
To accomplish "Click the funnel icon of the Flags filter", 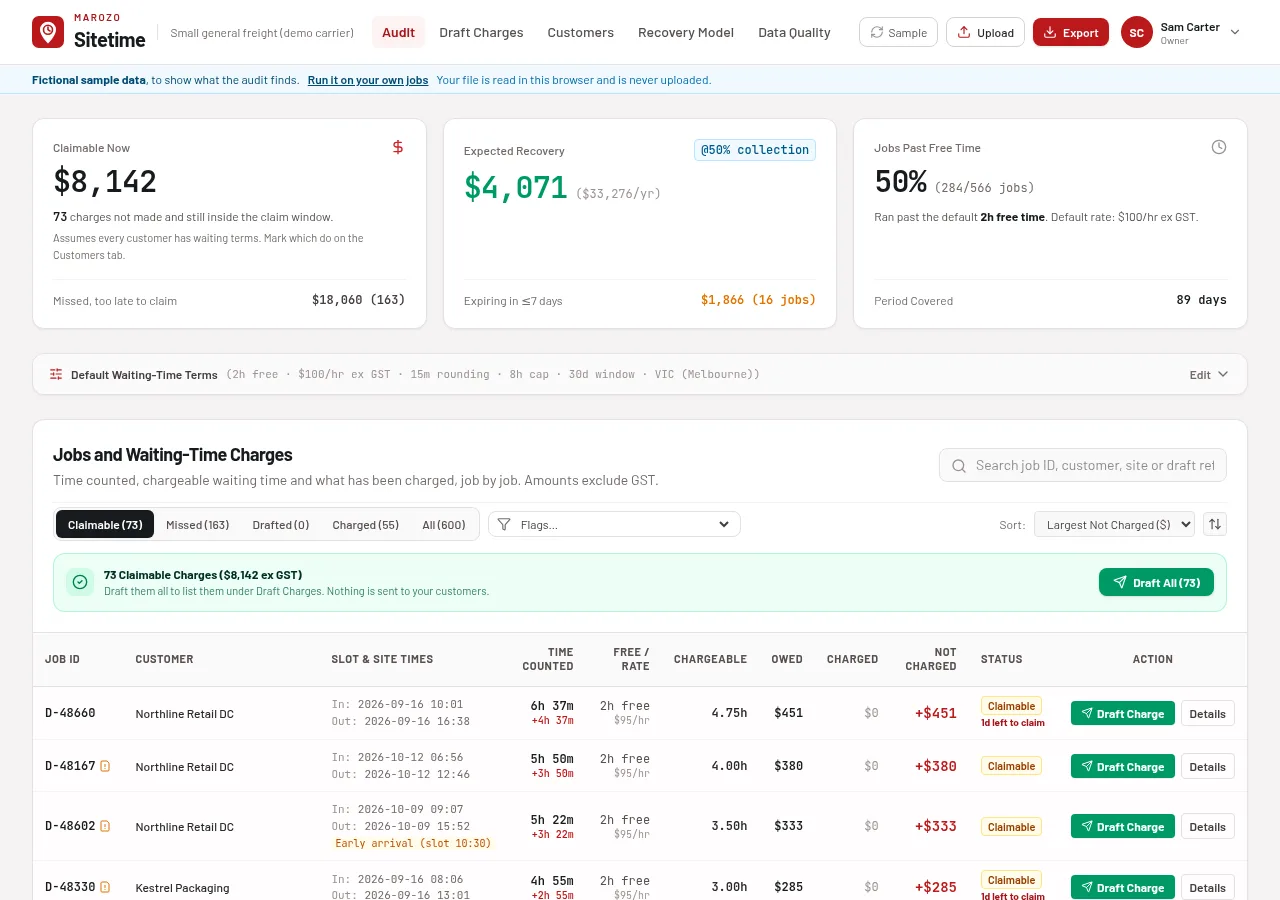I will pos(504,524).
